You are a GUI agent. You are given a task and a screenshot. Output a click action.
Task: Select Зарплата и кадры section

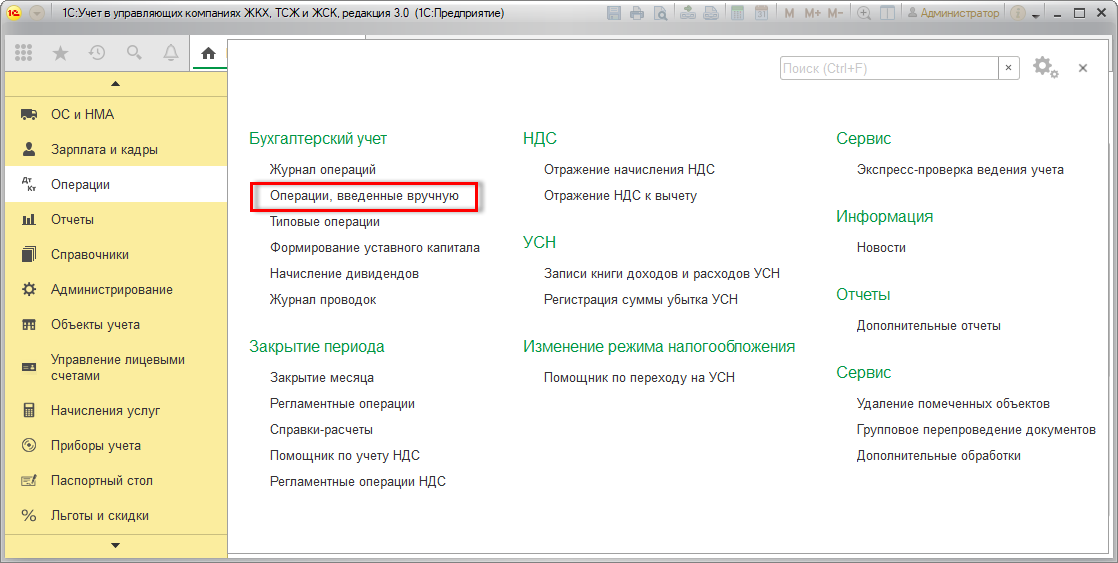pos(104,149)
